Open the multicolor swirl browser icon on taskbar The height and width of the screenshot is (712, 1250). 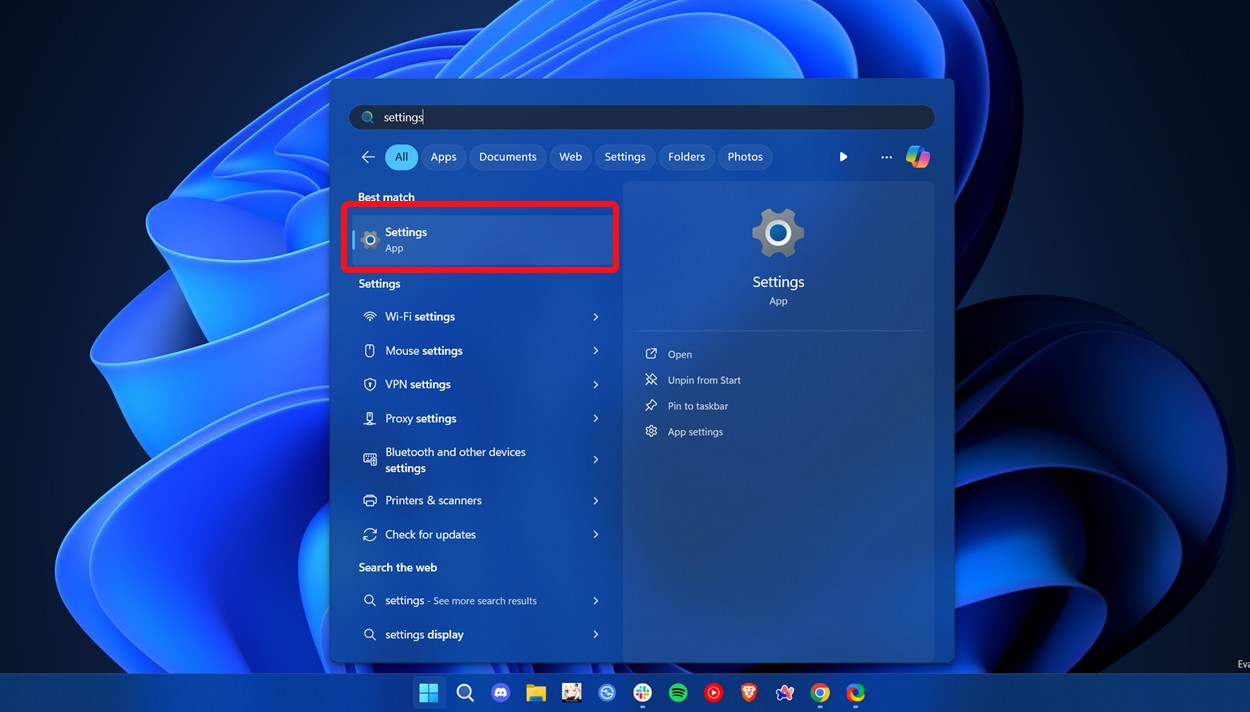click(855, 693)
